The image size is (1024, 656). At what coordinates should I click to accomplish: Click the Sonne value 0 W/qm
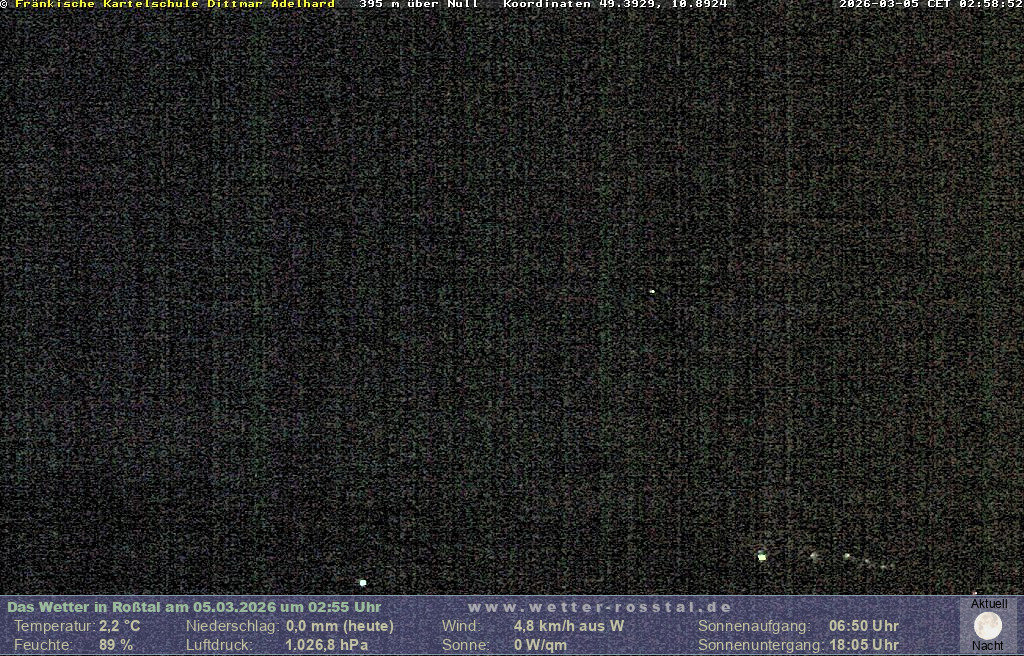tap(541, 645)
